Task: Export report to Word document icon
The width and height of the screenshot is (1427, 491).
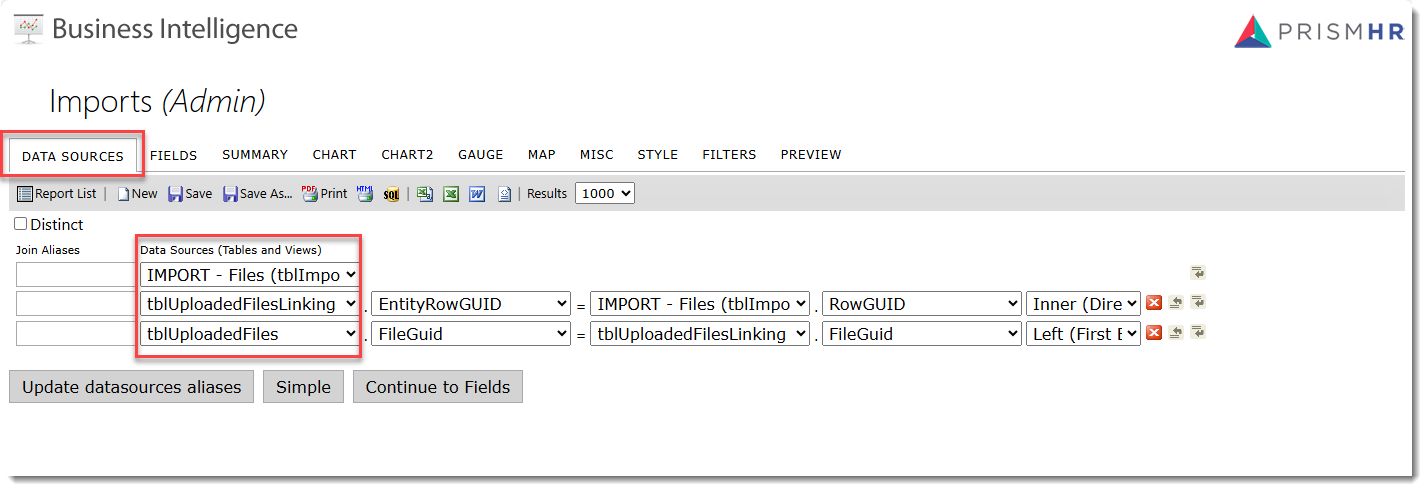Action: pyautogui.click(x=477, y=194)
